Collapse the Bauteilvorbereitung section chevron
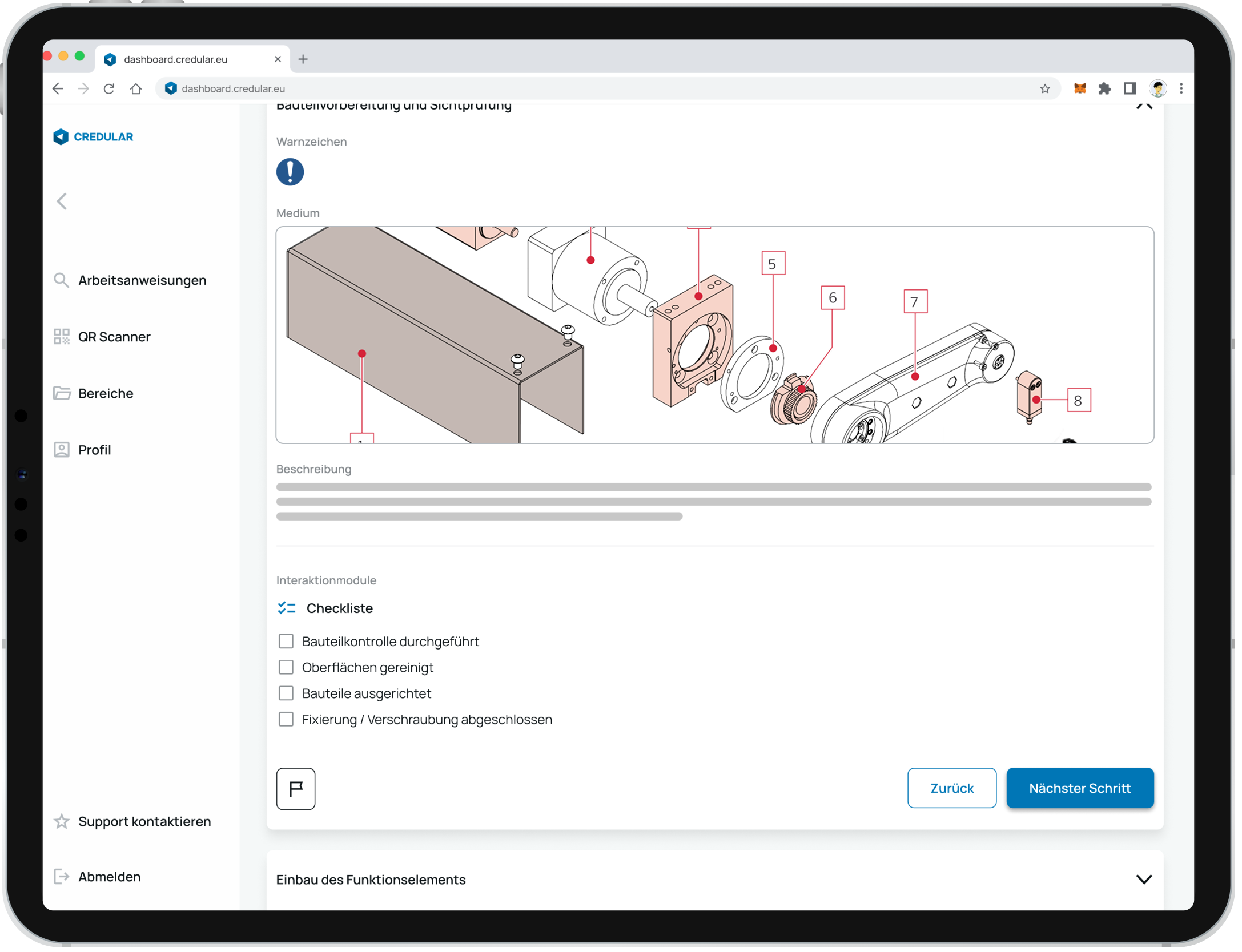Viewport: 1242px width, 952px height. pos(1144,106)
